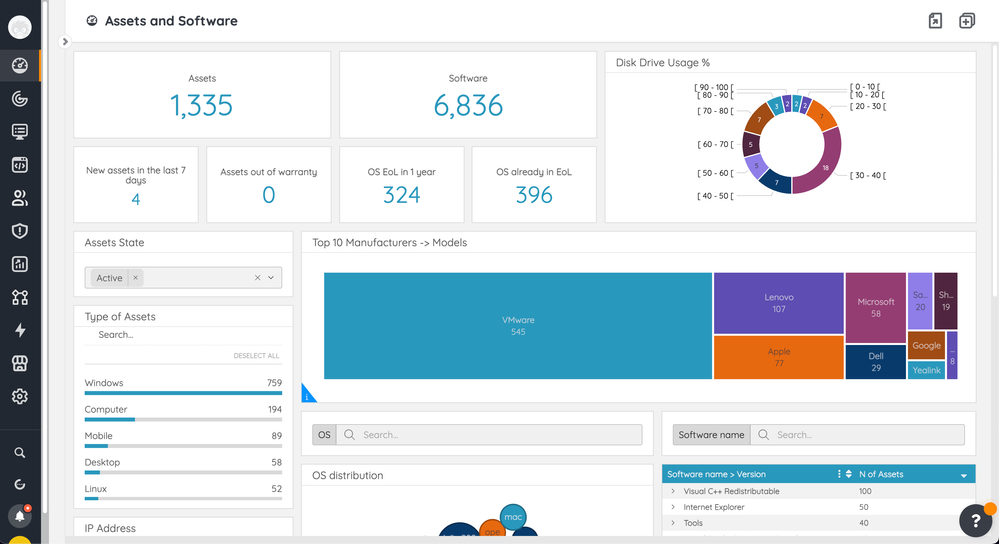Viewport: 999px width, 544px height.
Task: Click the lightning bolt automation icon
Action: point(19,330)
